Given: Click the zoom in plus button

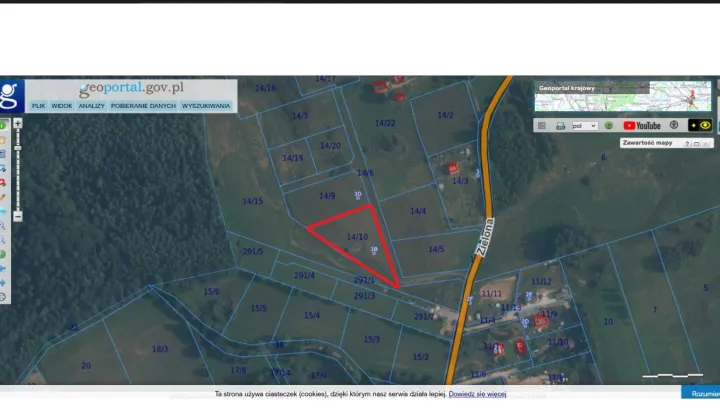Looking at the screenshot, I should [18, 123].
